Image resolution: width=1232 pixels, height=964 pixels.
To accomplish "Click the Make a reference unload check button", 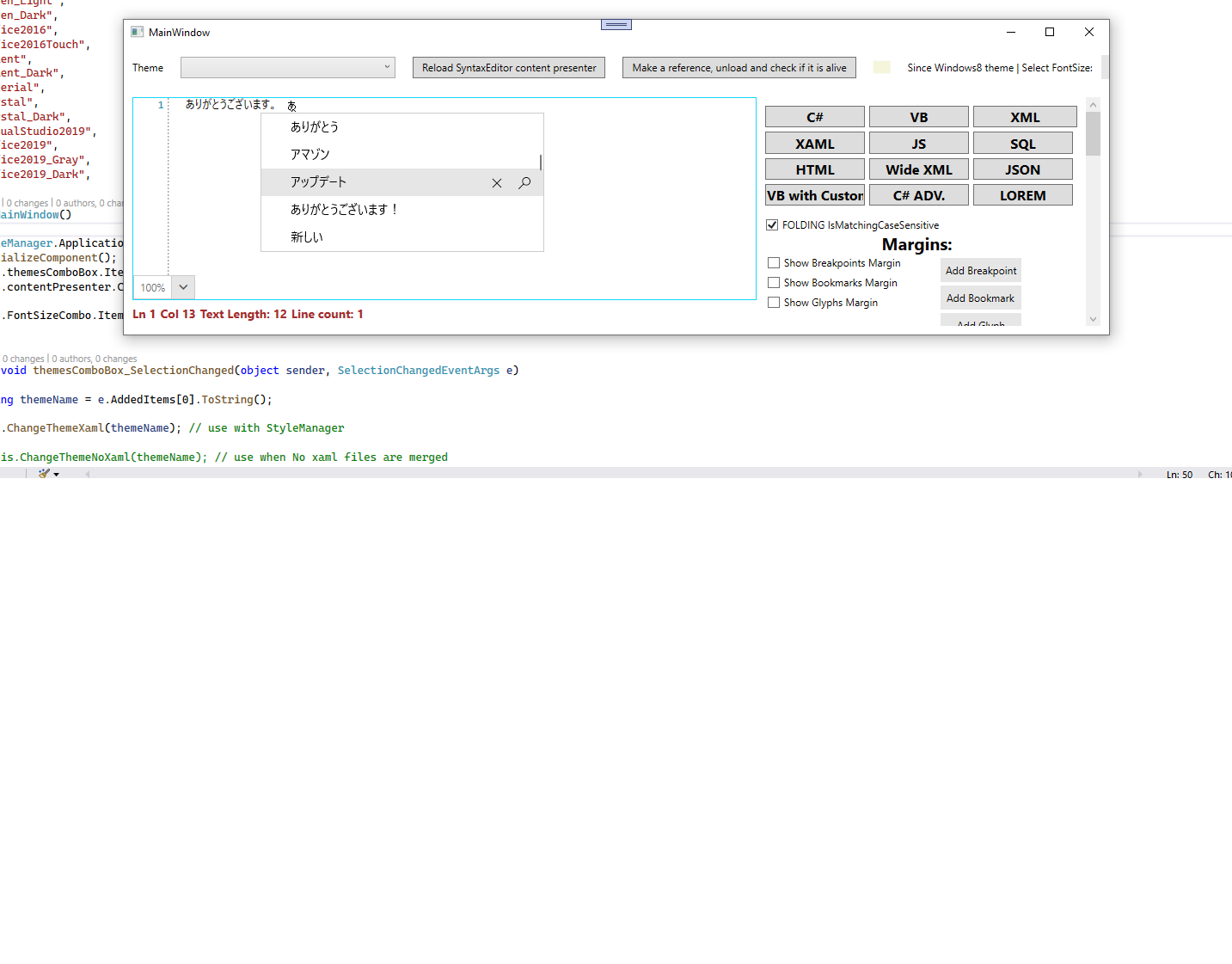I will click(739, 67).
